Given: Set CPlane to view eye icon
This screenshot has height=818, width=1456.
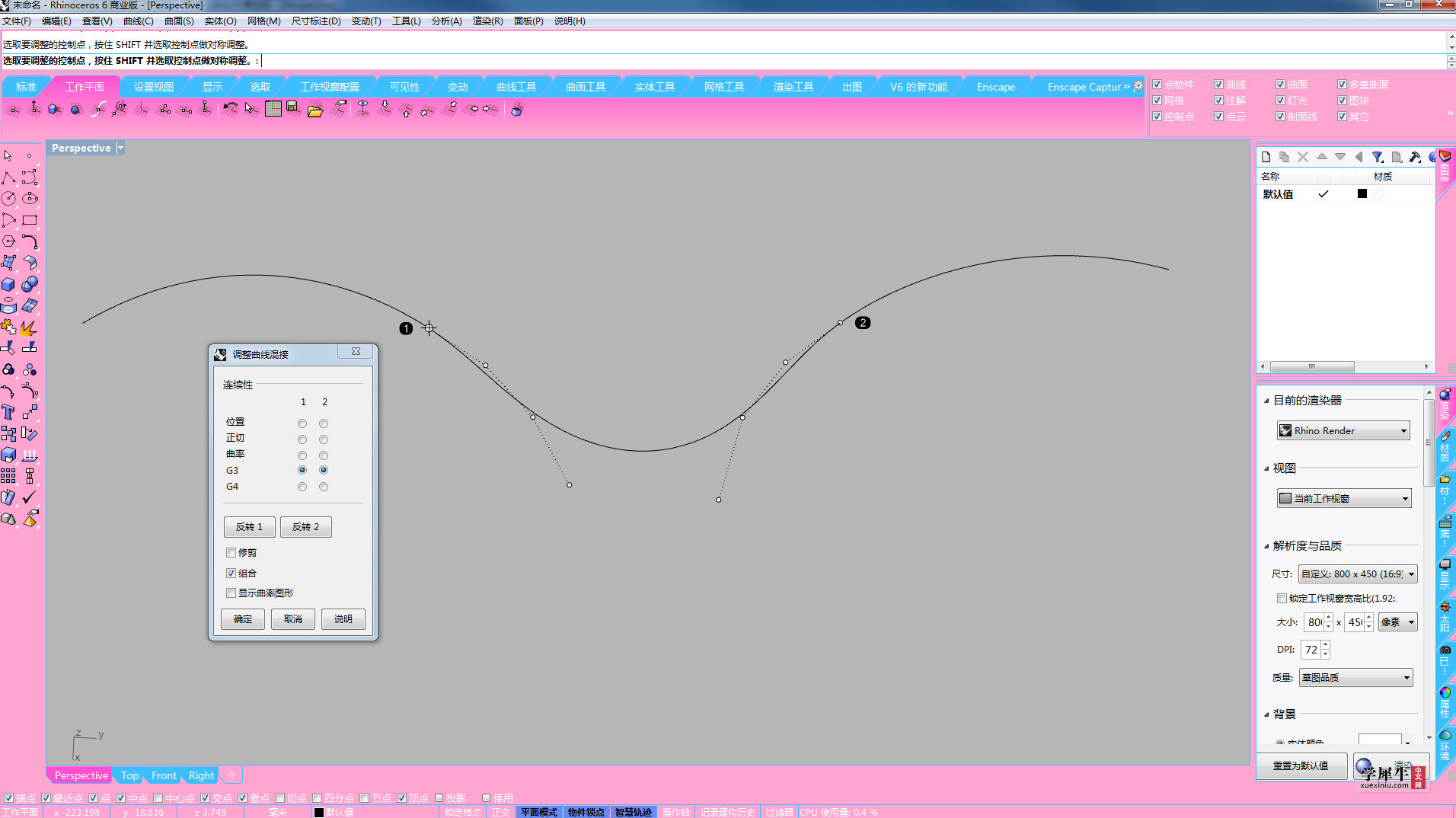Looking at the screenshot, I should pos(362,109).
